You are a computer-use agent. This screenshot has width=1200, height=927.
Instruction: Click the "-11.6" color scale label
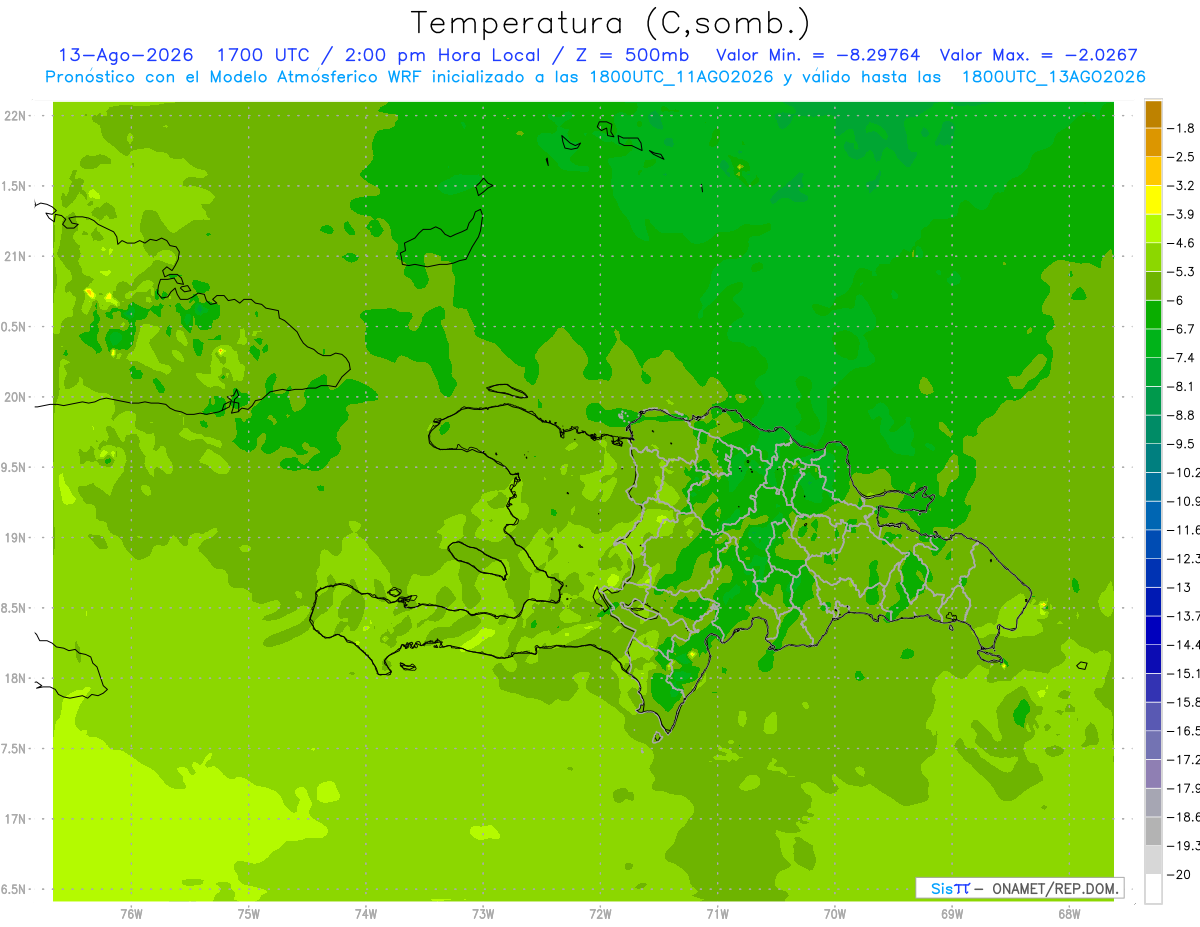pyautogui.click(x=1185, y=530)
